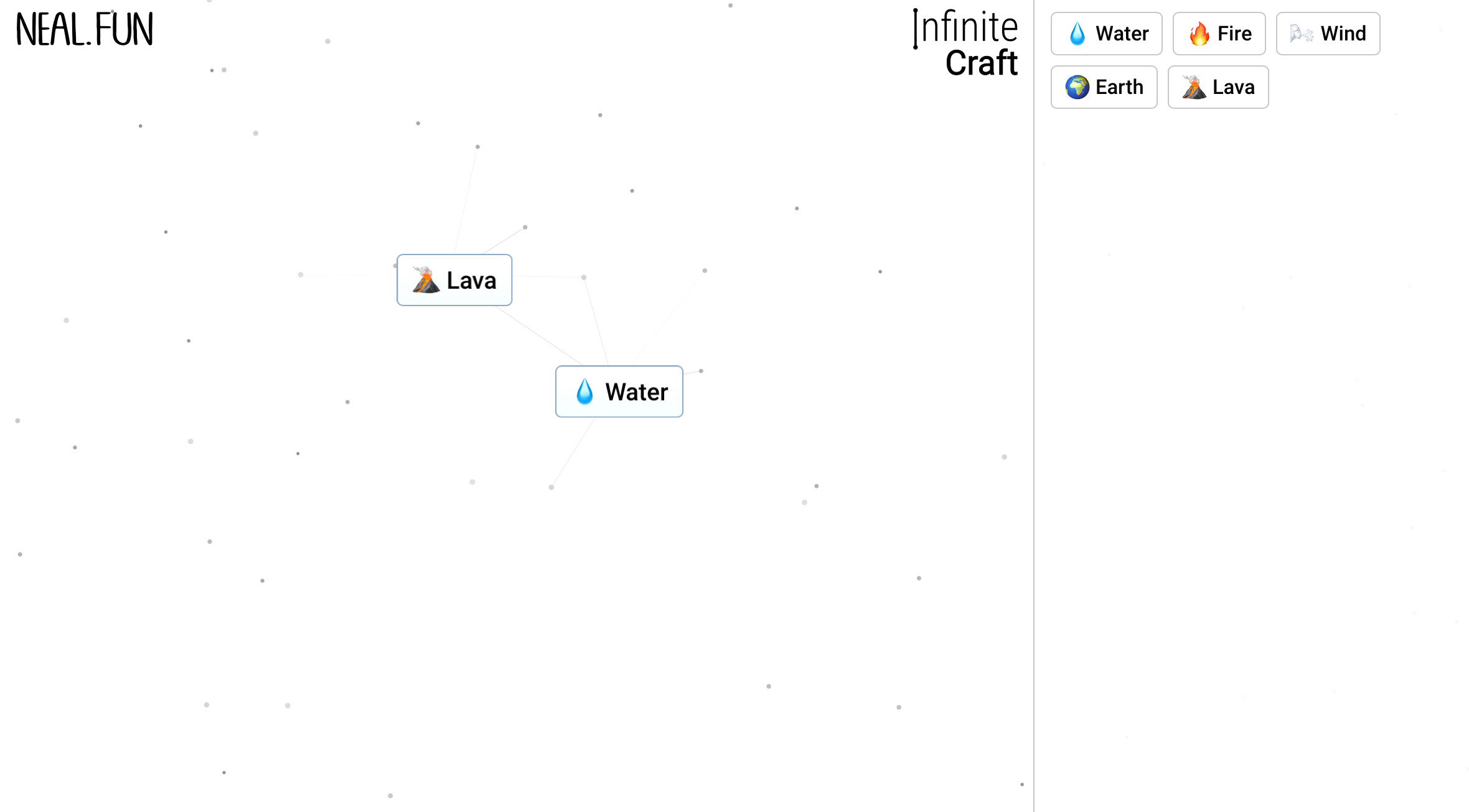This screenshot has height=812, width=1469.
Task: Click the volcano emoji on the canvas Lava tile
Action: point(426,280)
